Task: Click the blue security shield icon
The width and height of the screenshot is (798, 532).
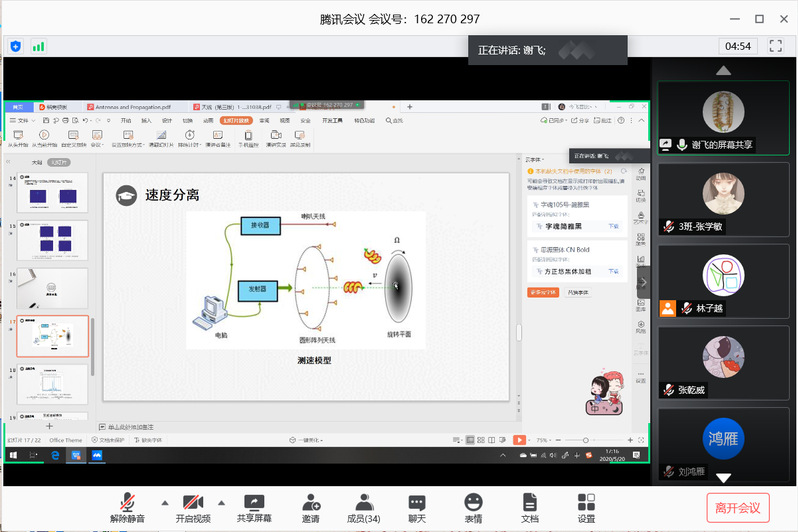Action: coord(15,46)
